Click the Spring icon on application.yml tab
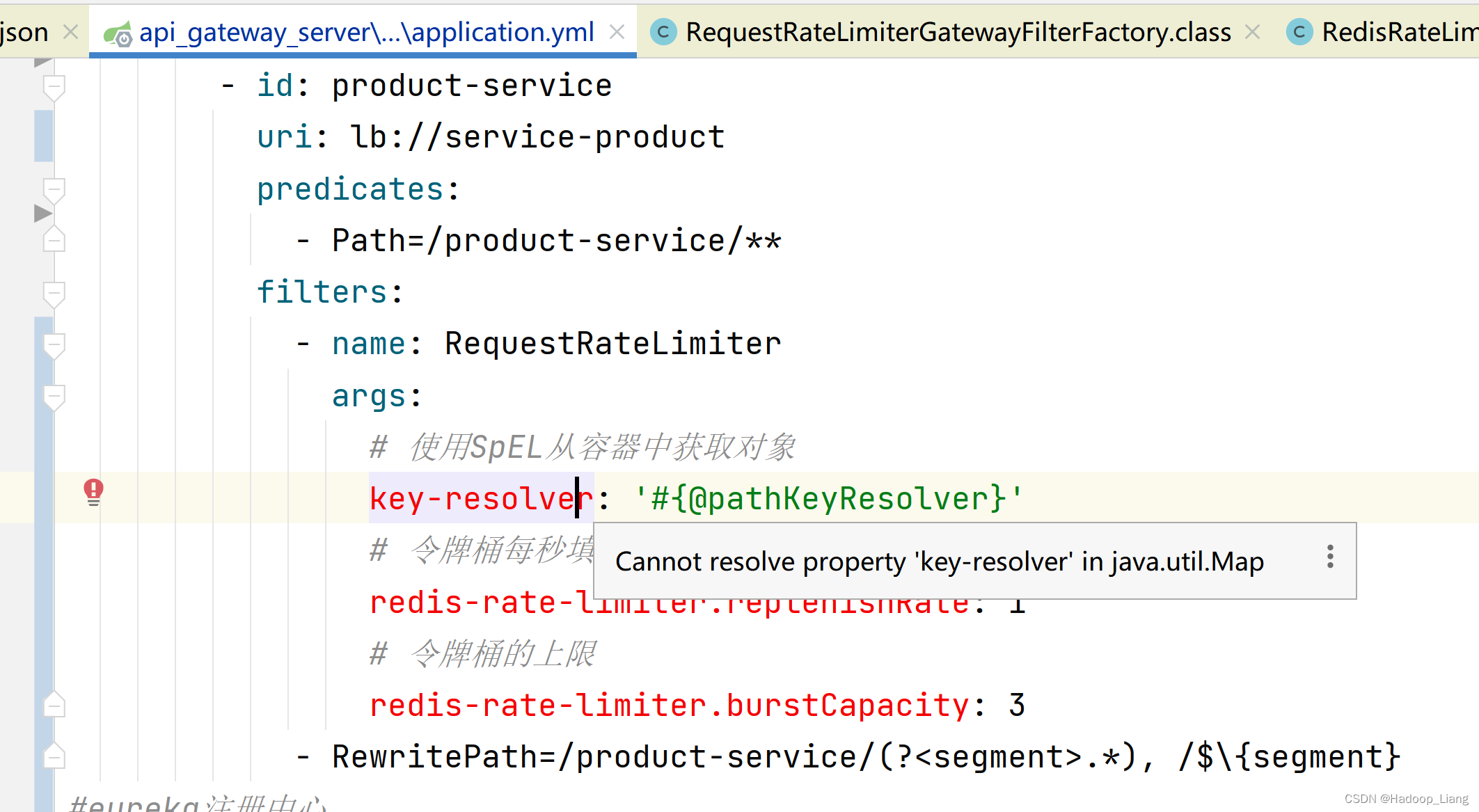The height and width of the screenshot is (812, 1479). pyautogui.click(x=117, y=33)
